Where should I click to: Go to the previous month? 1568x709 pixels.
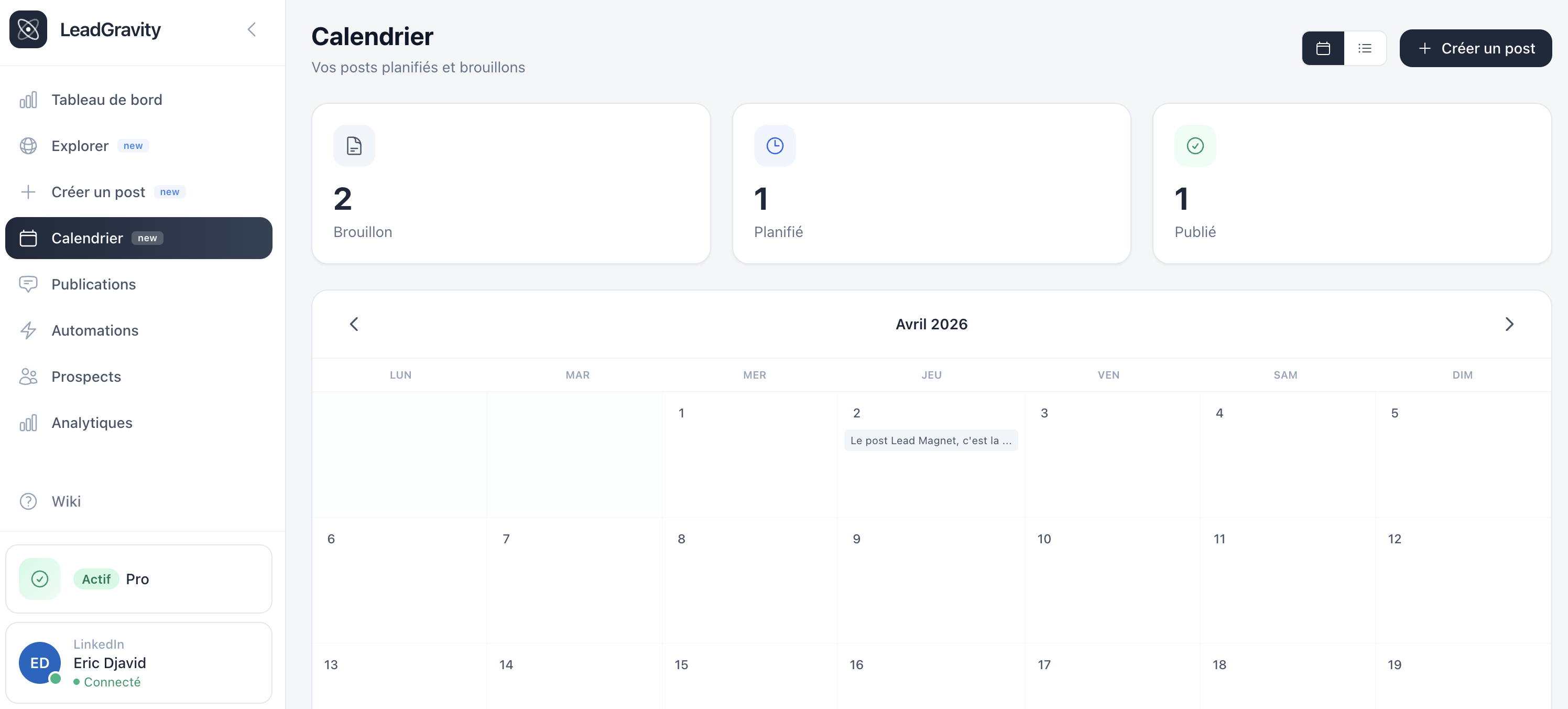[x=354, y=324]
